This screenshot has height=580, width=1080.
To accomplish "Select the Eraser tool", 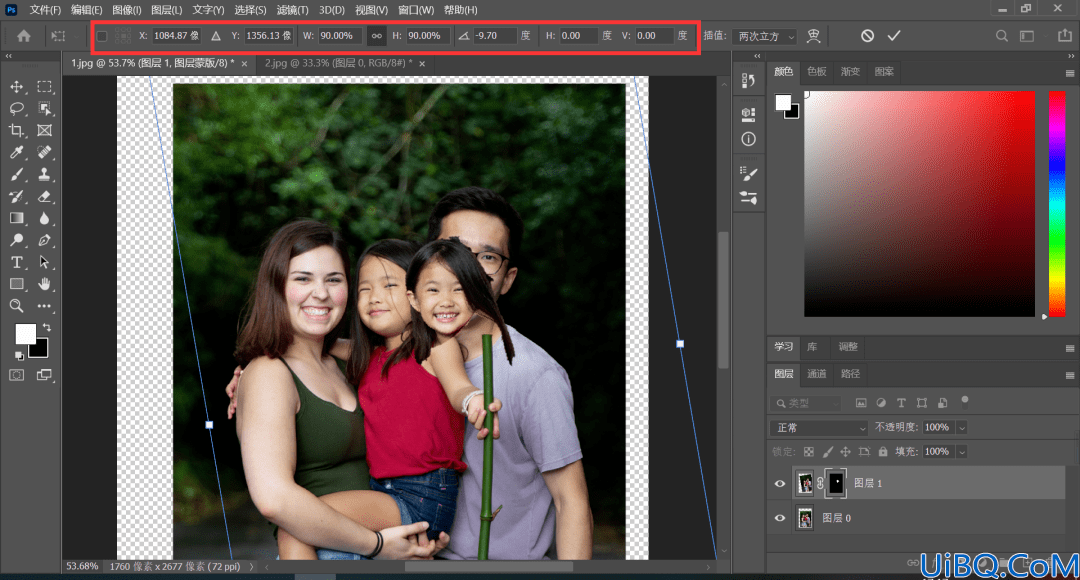I will click(44, 196).
